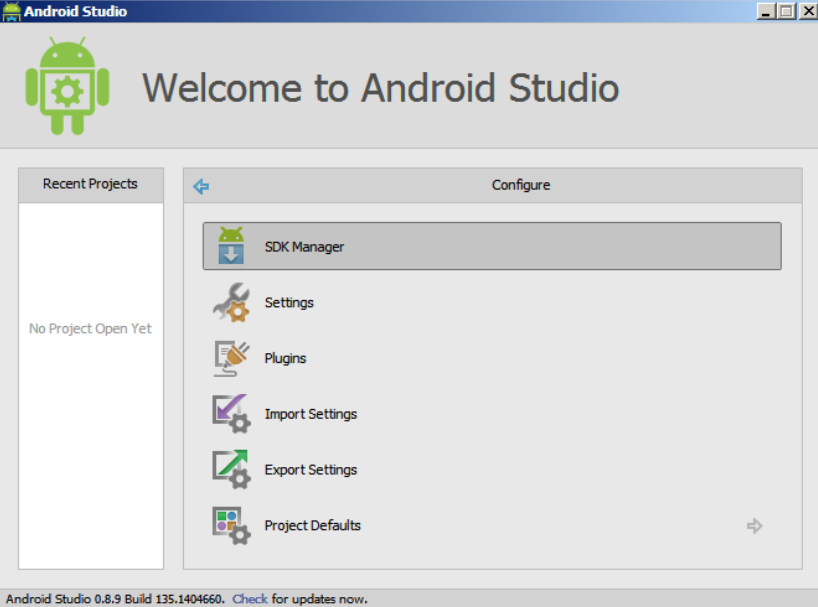Go back using the blue arrow
This screenshot has height=607, width=818.
point(201,186)
